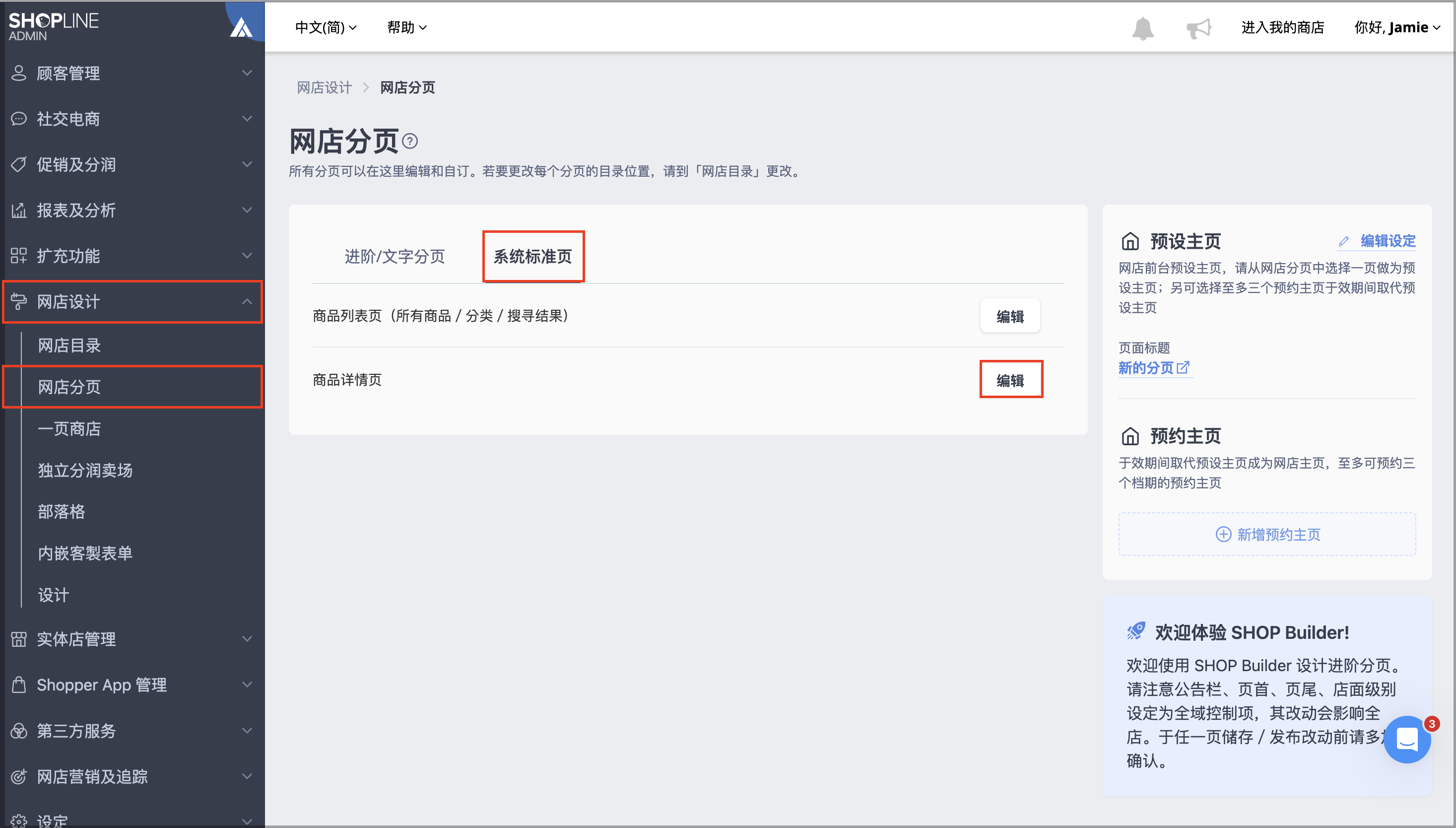The height and width of the screenshot is (828, 1456).
Task: Open 网店目录 in the sidebar
Action: tap(69, 345)
